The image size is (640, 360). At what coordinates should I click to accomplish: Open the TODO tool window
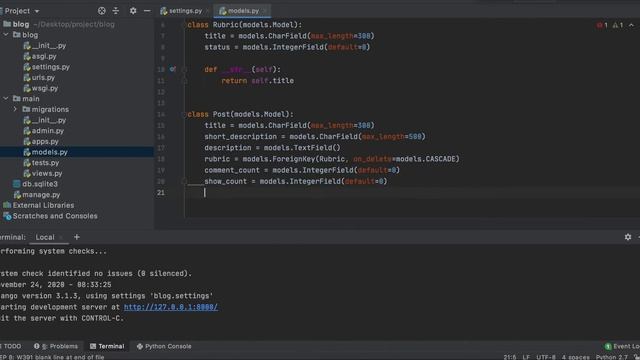[12, 346]
